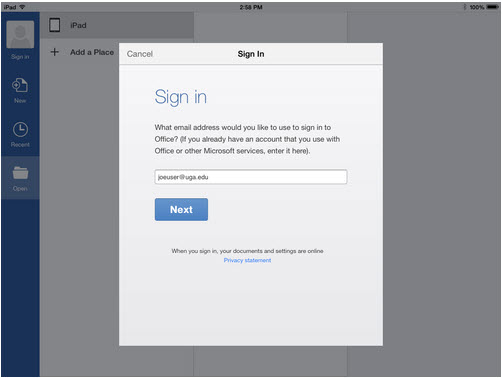Choose Add a Place option
Viewport: 502px width, 378px height.
coord(92,52)
